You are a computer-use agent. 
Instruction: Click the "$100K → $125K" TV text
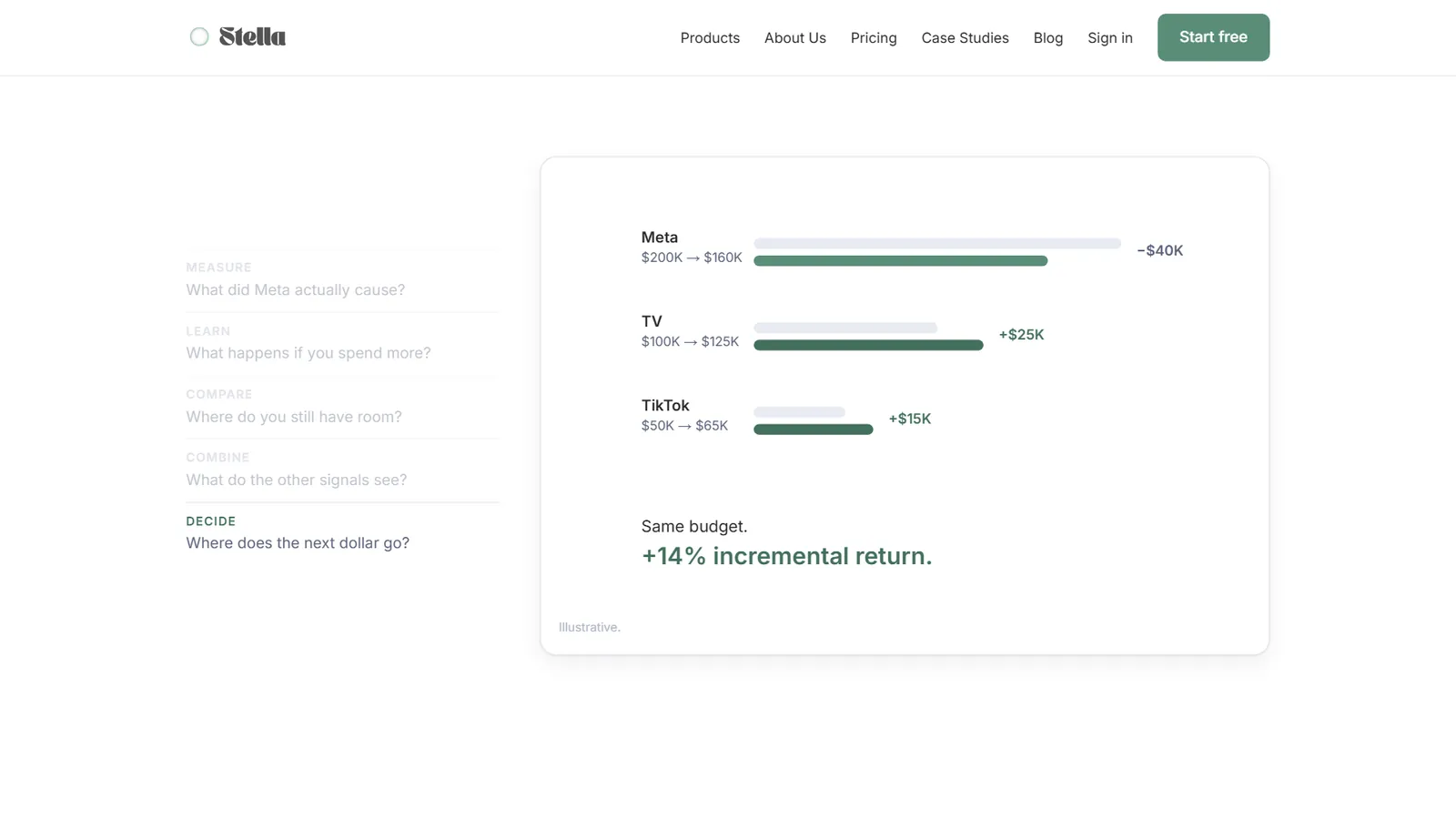(x=690, y=342)
